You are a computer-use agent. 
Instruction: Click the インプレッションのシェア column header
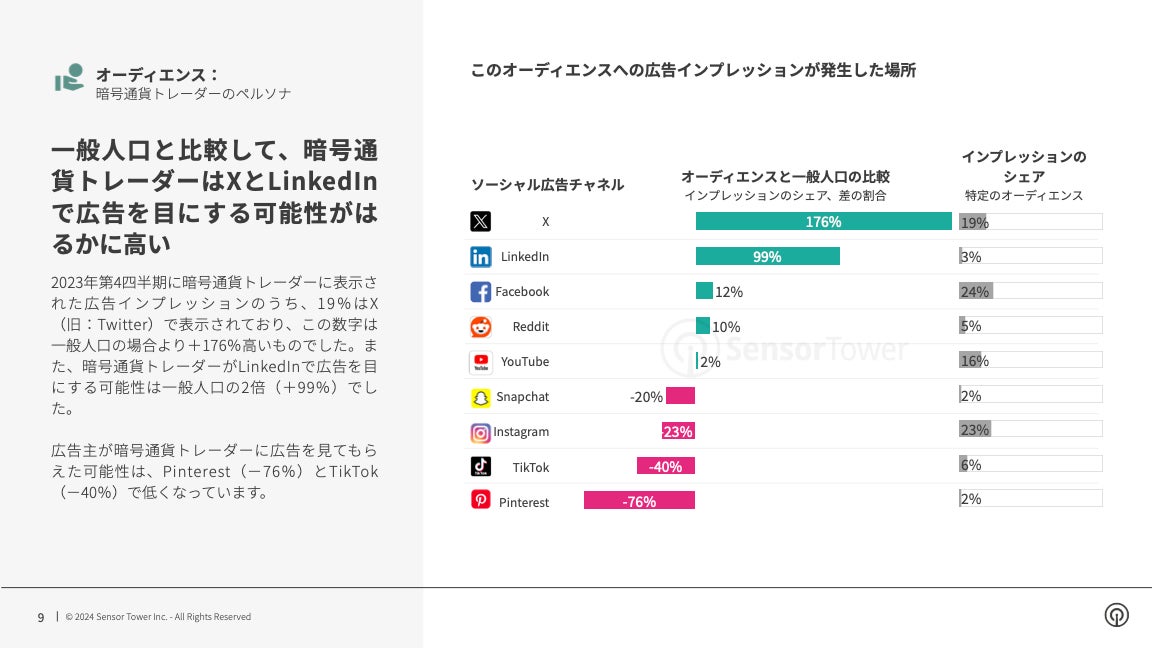pos(1023,167)
